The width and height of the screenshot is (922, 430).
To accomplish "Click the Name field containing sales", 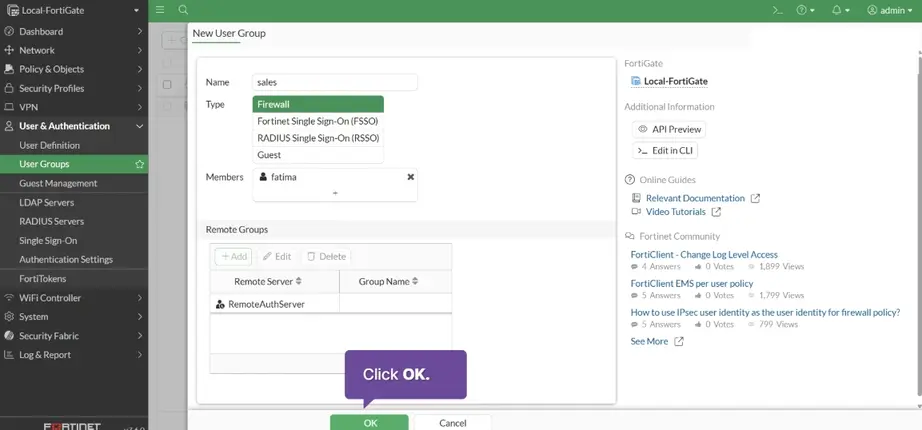I will 335,82.
